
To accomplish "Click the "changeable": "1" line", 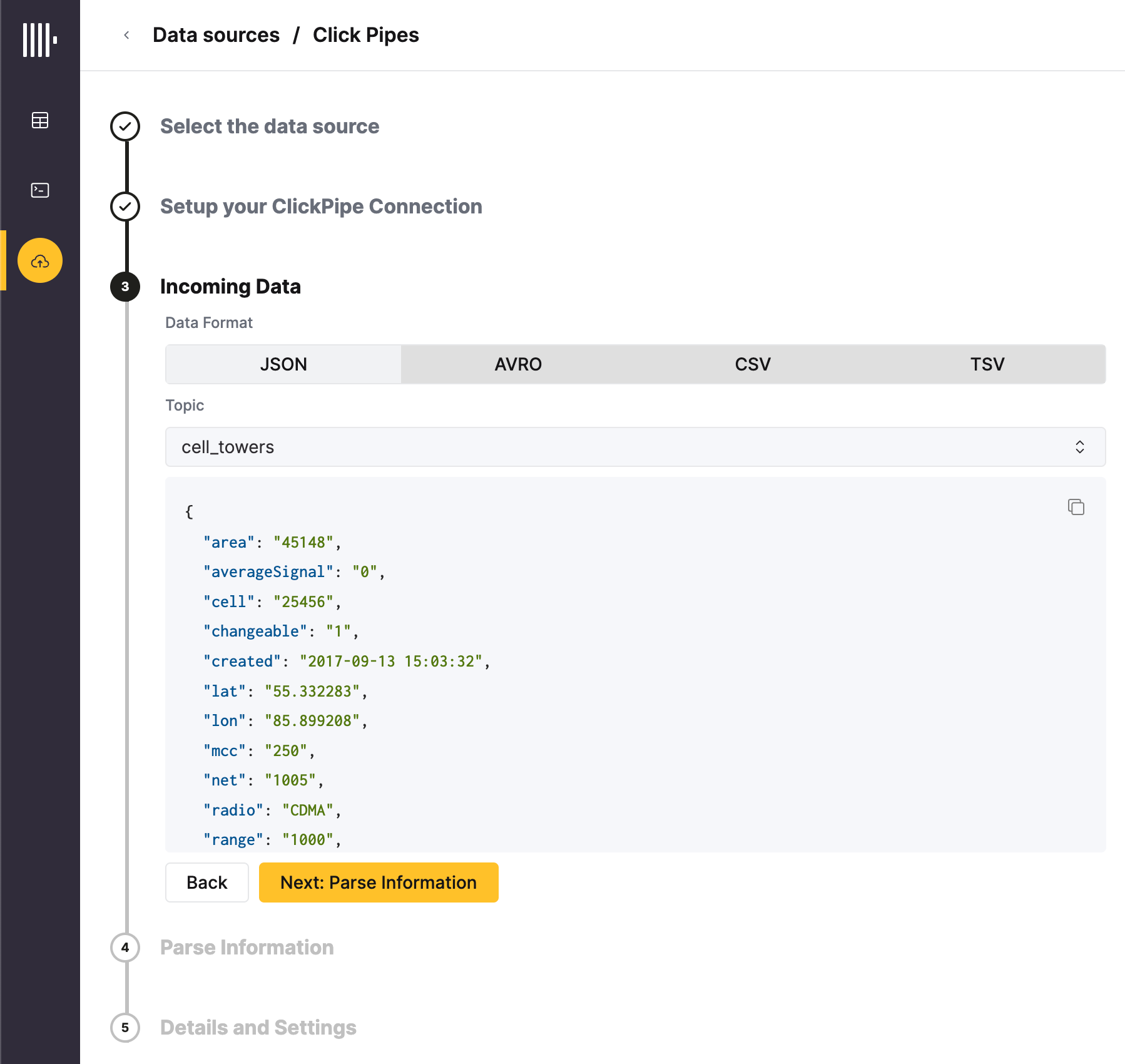I will coord(281,632).
